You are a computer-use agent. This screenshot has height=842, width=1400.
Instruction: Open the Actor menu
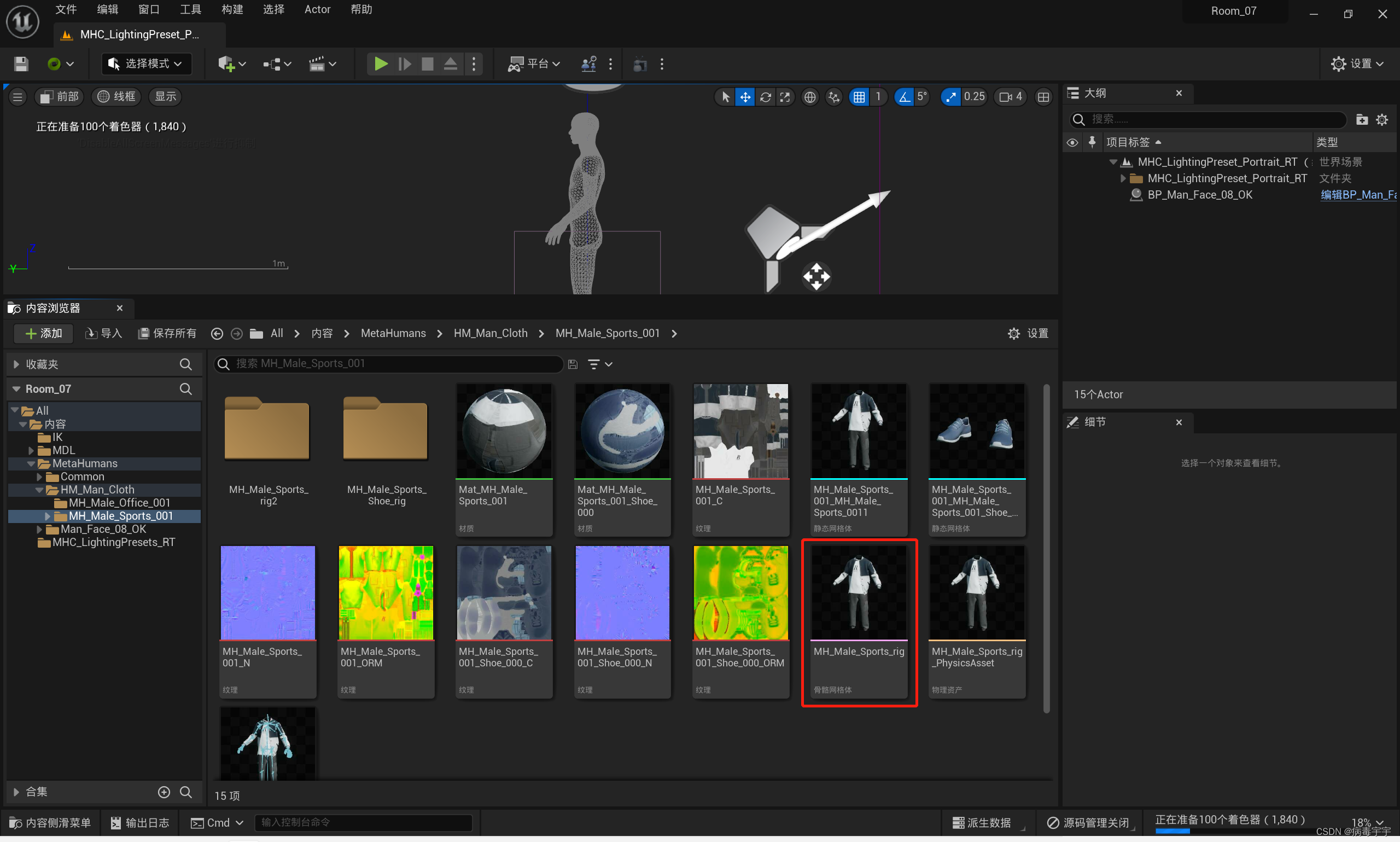pos(317,10)
